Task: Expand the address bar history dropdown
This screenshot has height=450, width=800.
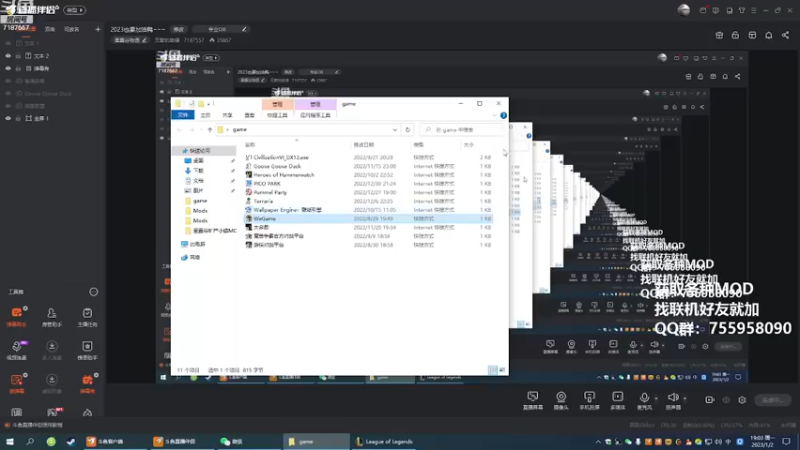Action: tap(394, 130)
